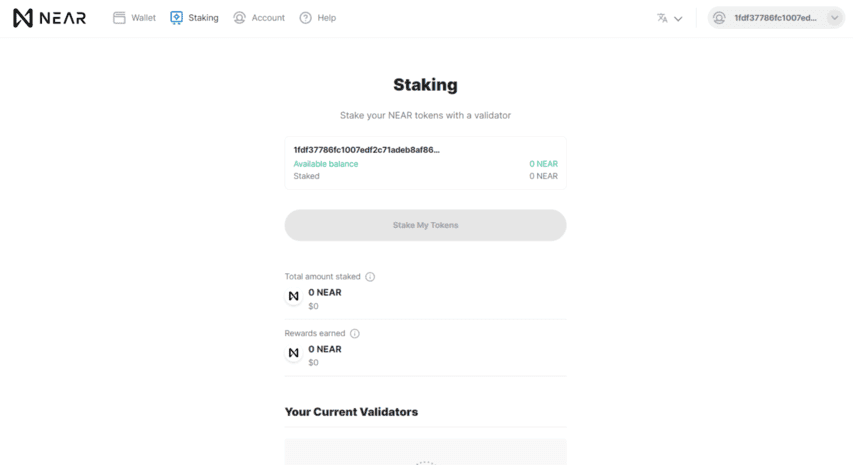The width and height of the screenshot is (853, 465).
Task: Select the 1fdf37786fc1007edf2c71adeb8af86 account card
Action: (x=425, y=163)
